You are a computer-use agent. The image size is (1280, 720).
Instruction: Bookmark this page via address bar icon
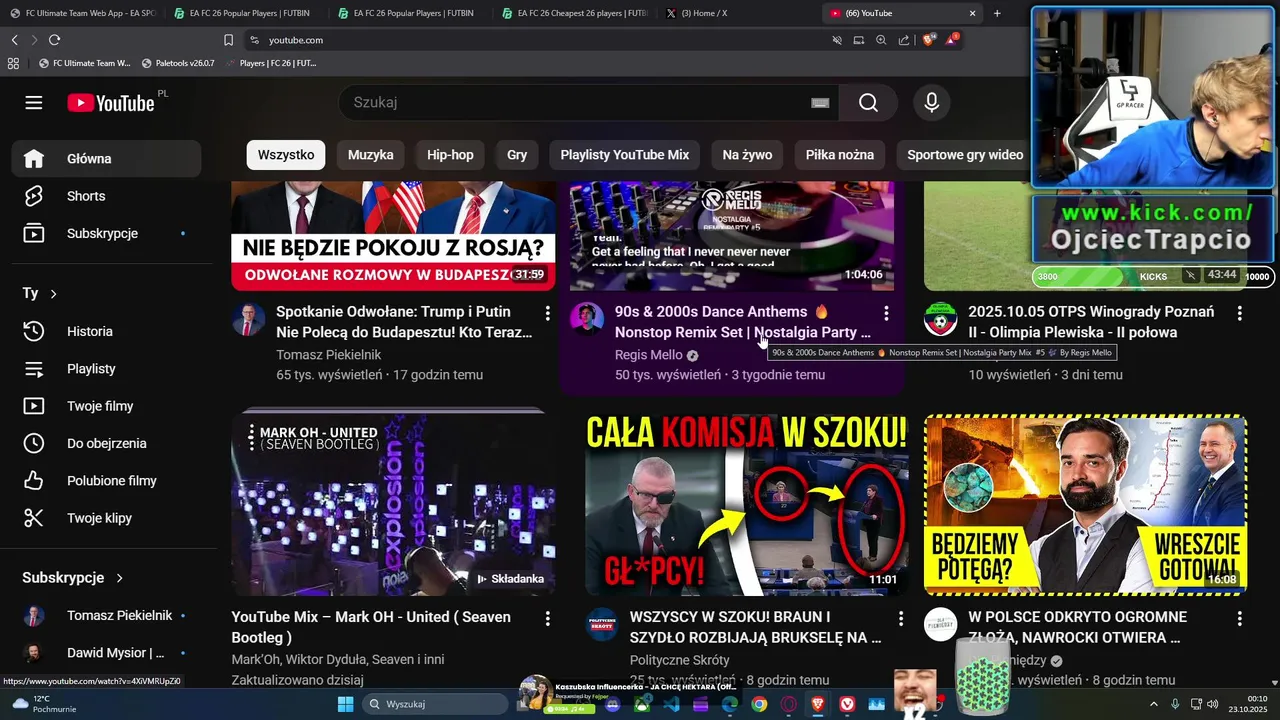point(228,40)
